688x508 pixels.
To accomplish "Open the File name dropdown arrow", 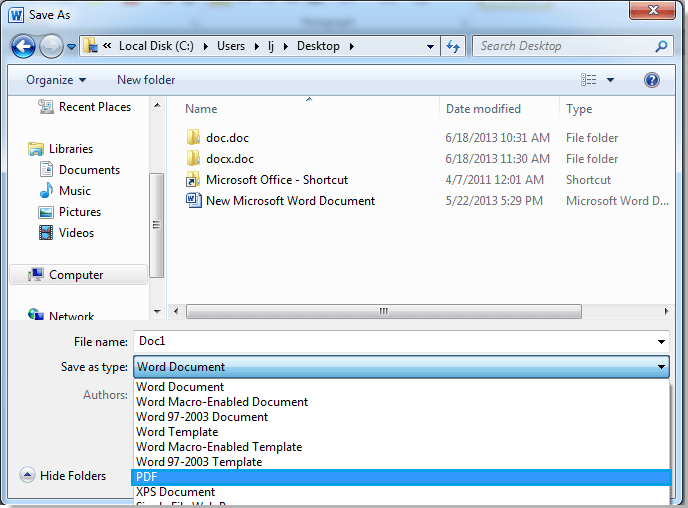I will [661, 341].
